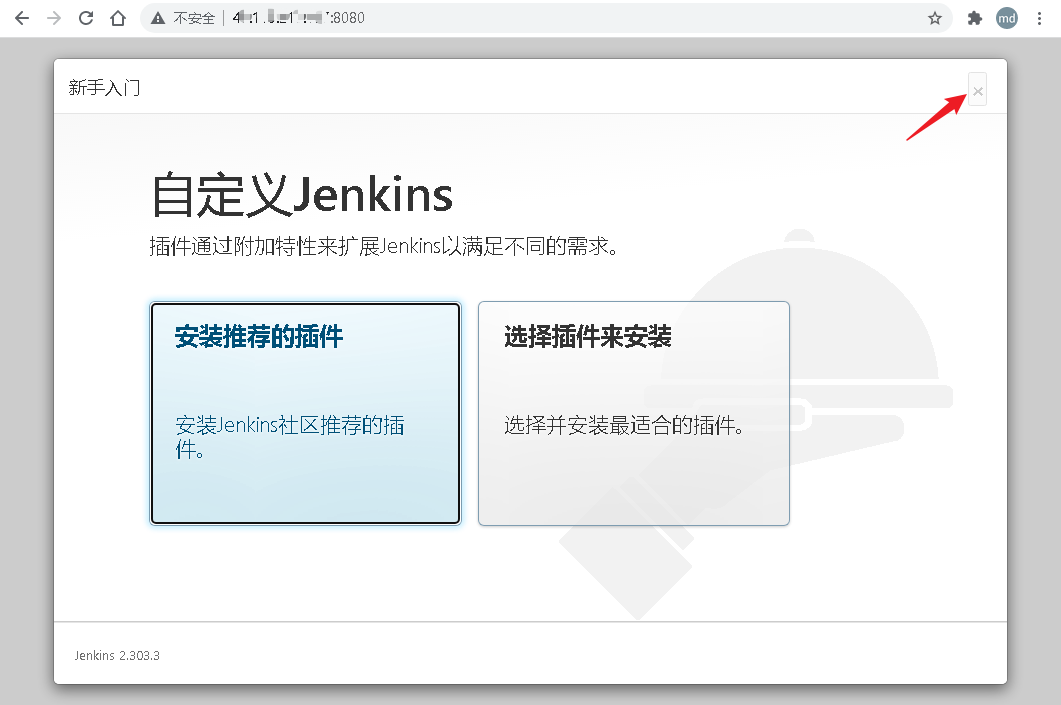Open the browser home page icon
Image resolution: width=1061 pixels, height=705 pixels.
coord(118,18)
